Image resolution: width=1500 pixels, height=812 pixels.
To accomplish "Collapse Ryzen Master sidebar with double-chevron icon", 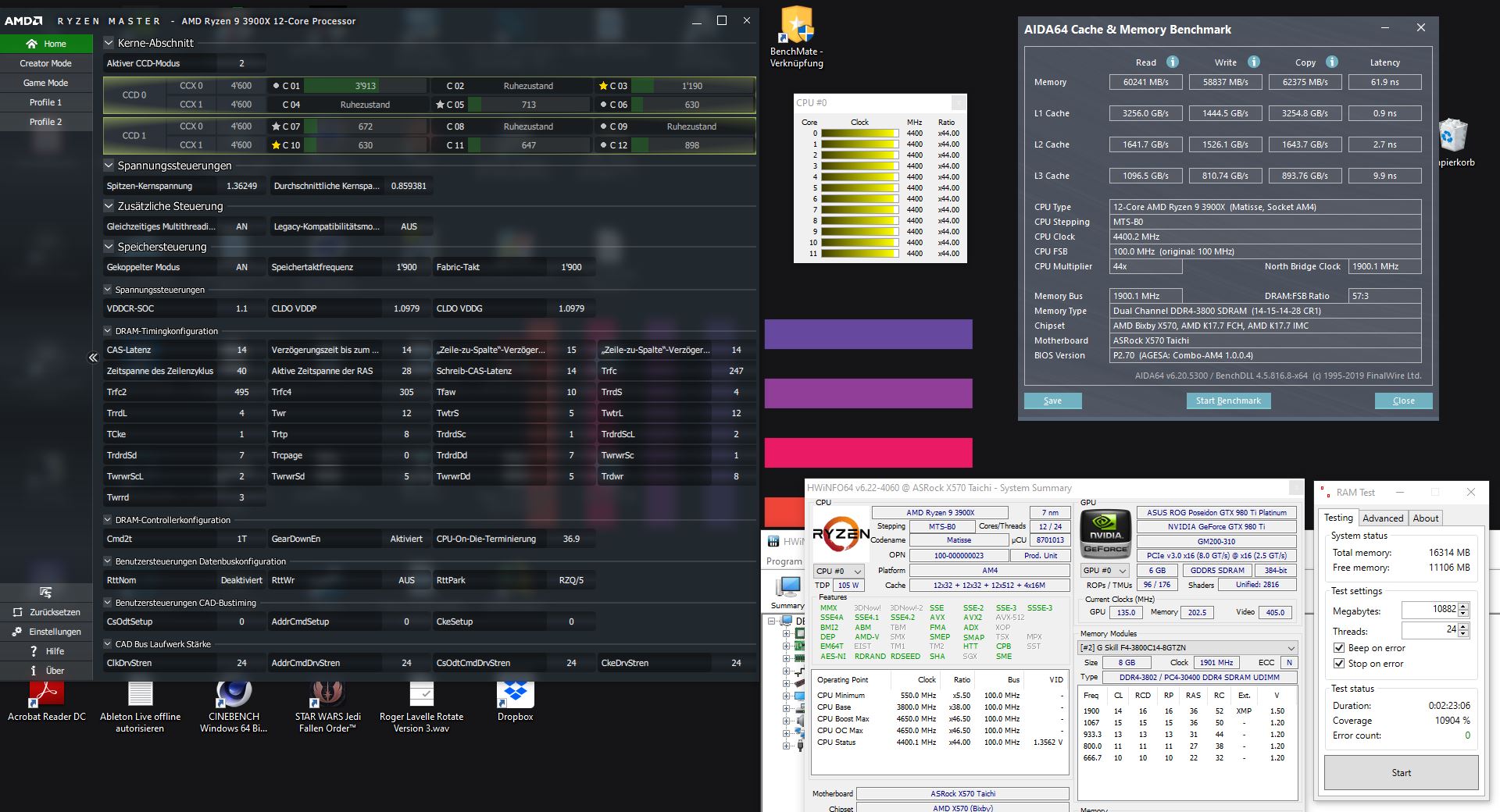I will point(93,358).
